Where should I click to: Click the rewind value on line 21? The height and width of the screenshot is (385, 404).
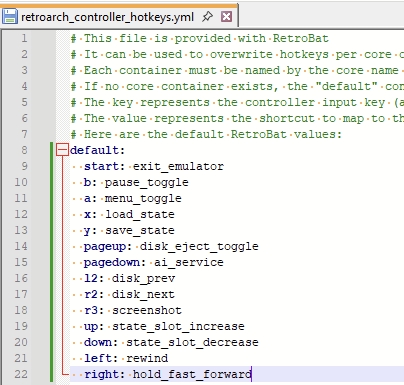pos(147,358)
